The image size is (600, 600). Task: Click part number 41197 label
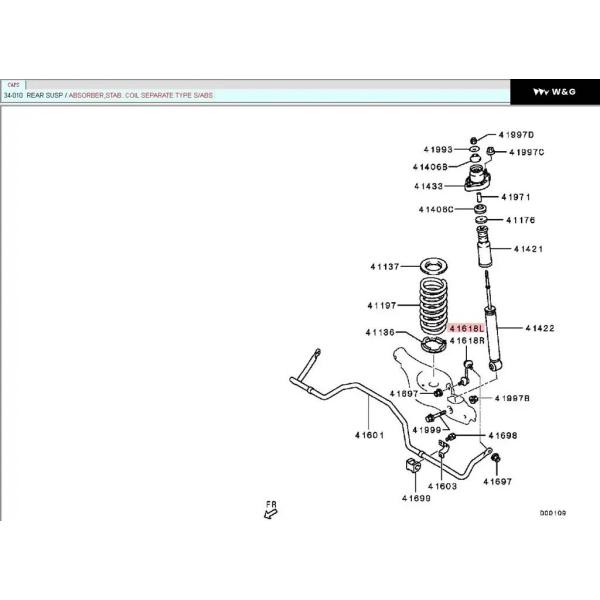point(383,305)
